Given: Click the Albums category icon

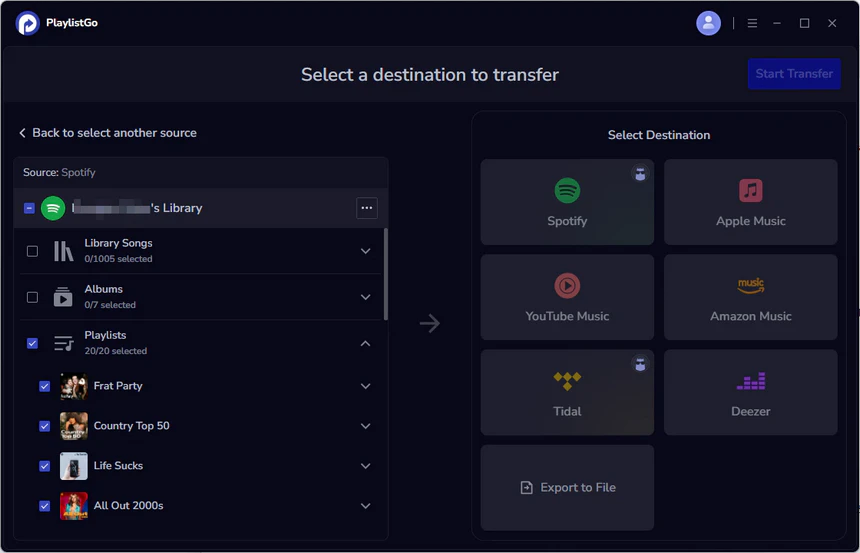Looking at the screenshot, I should pos(63,297).
